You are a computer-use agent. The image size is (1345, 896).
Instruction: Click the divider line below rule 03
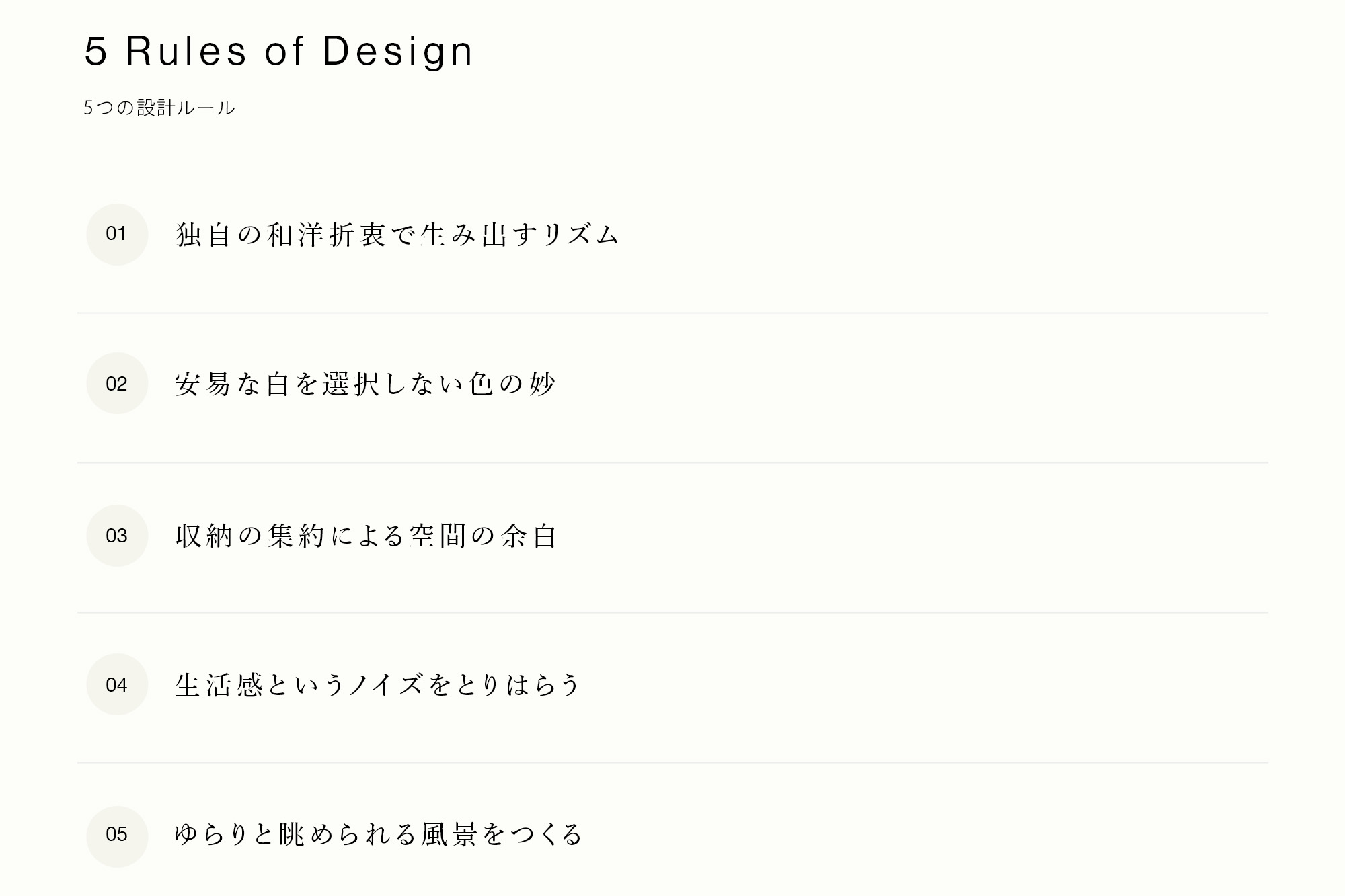tap(672, 612)
